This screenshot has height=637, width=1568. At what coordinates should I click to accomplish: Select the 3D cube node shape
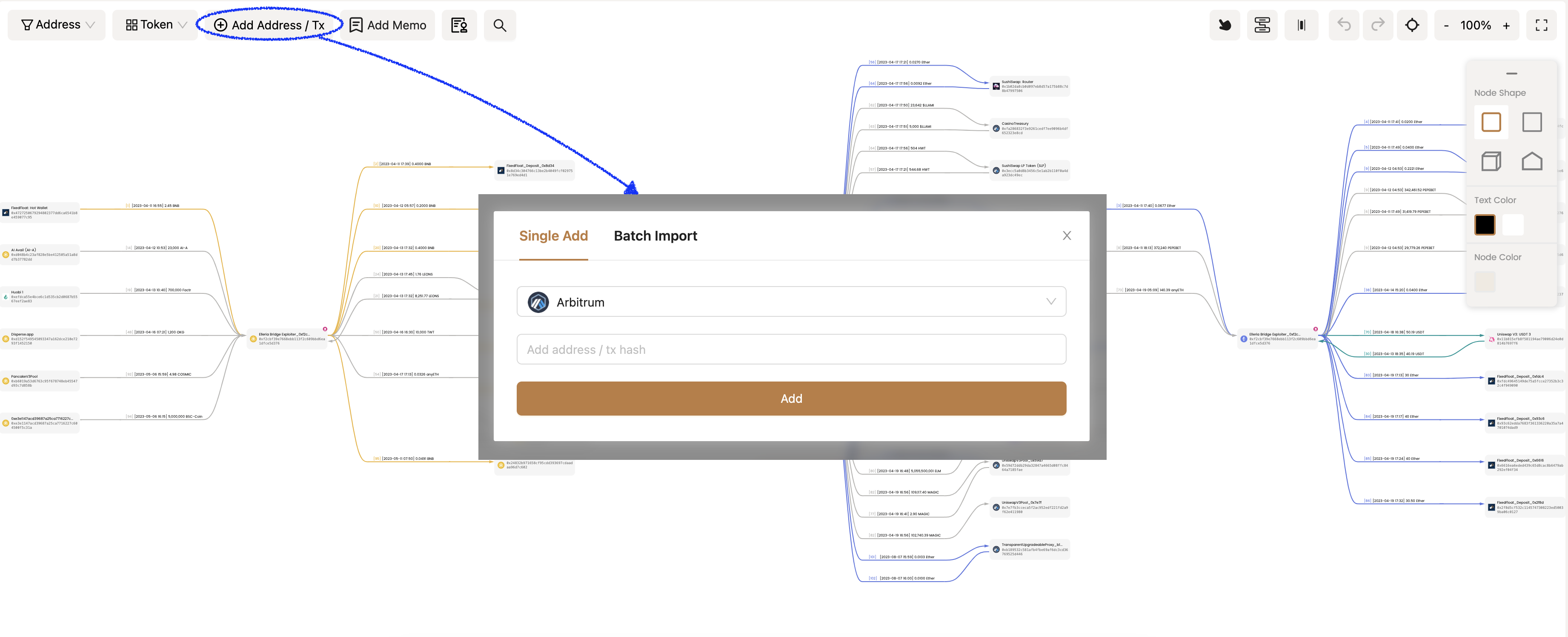pos(1491,161)
